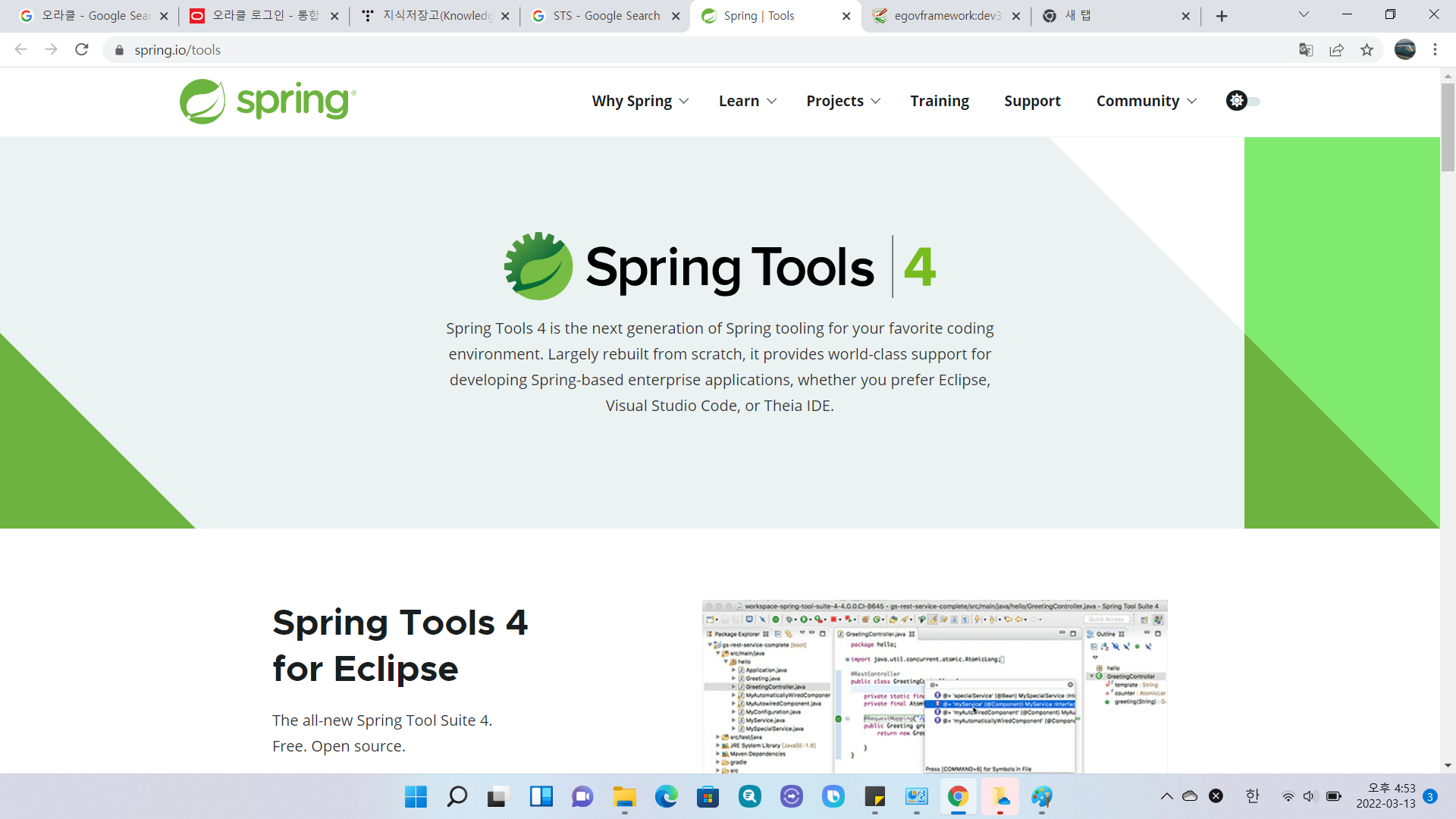
Task: Open the Training page link
Action: 940,101
